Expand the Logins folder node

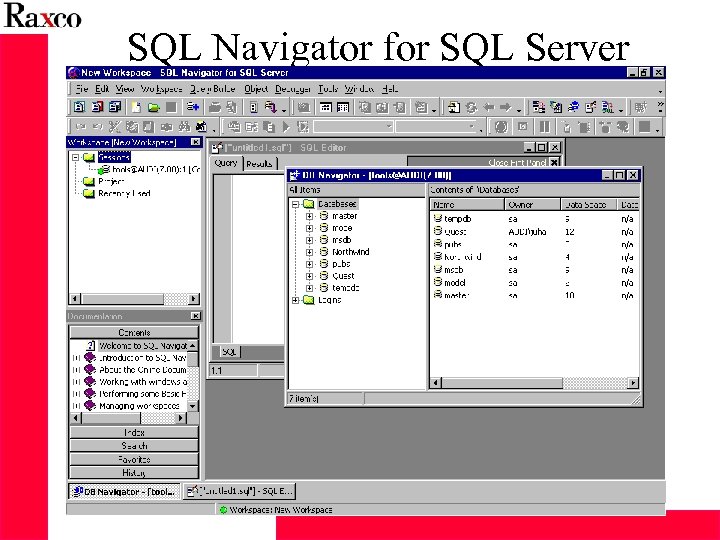click(x=295, y=300)
